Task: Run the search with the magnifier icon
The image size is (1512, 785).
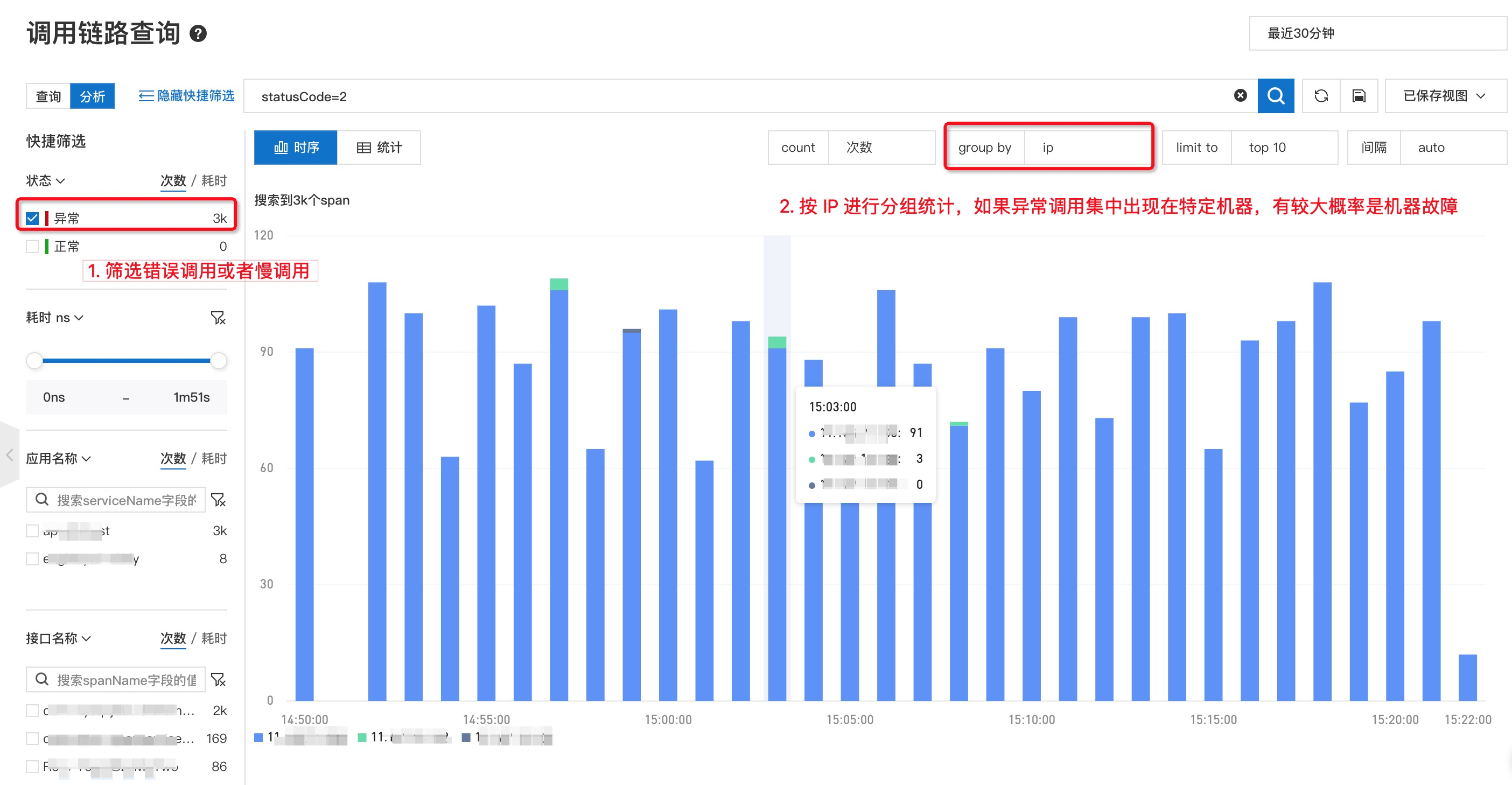Action: [1276, 96]
